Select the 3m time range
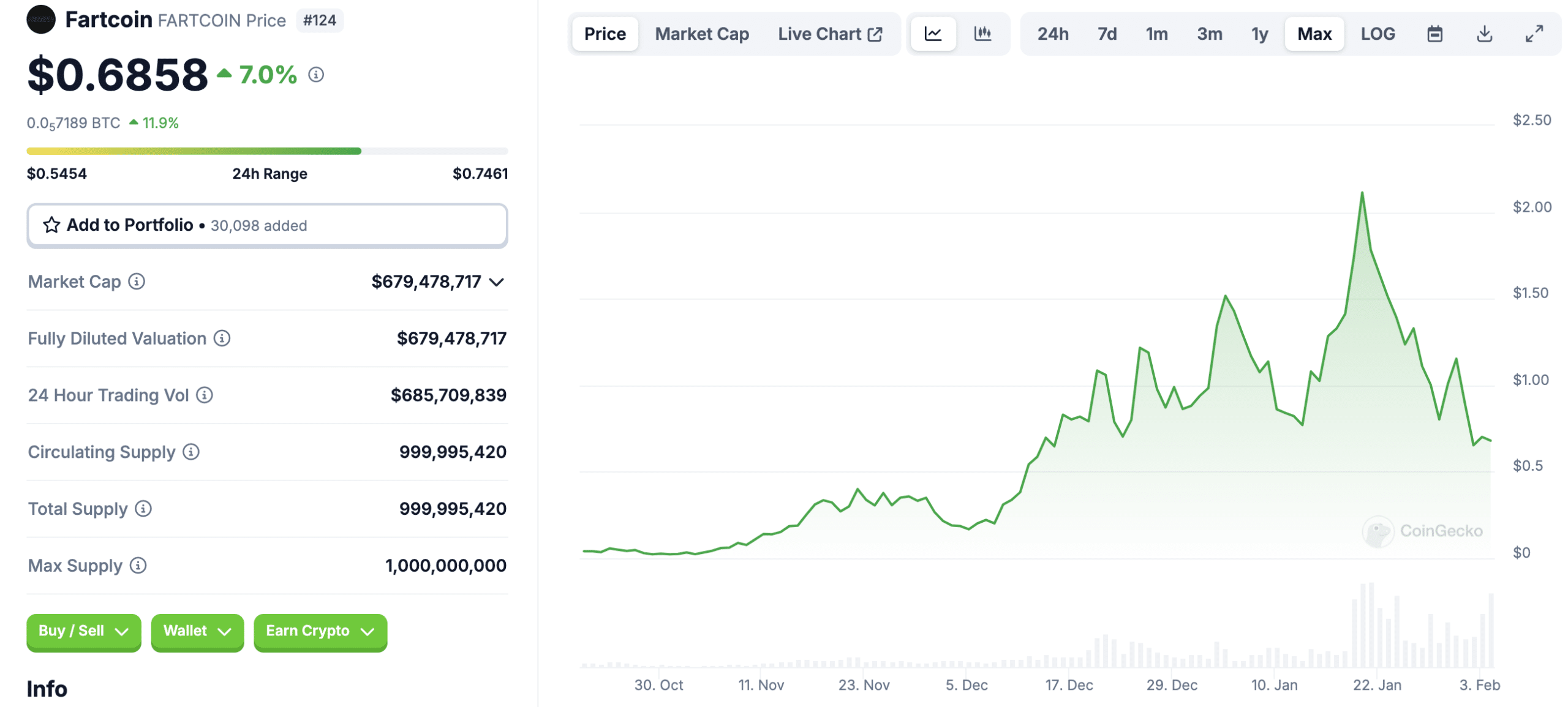Viewport: 1568px width, 707px height. point(1210,34)
